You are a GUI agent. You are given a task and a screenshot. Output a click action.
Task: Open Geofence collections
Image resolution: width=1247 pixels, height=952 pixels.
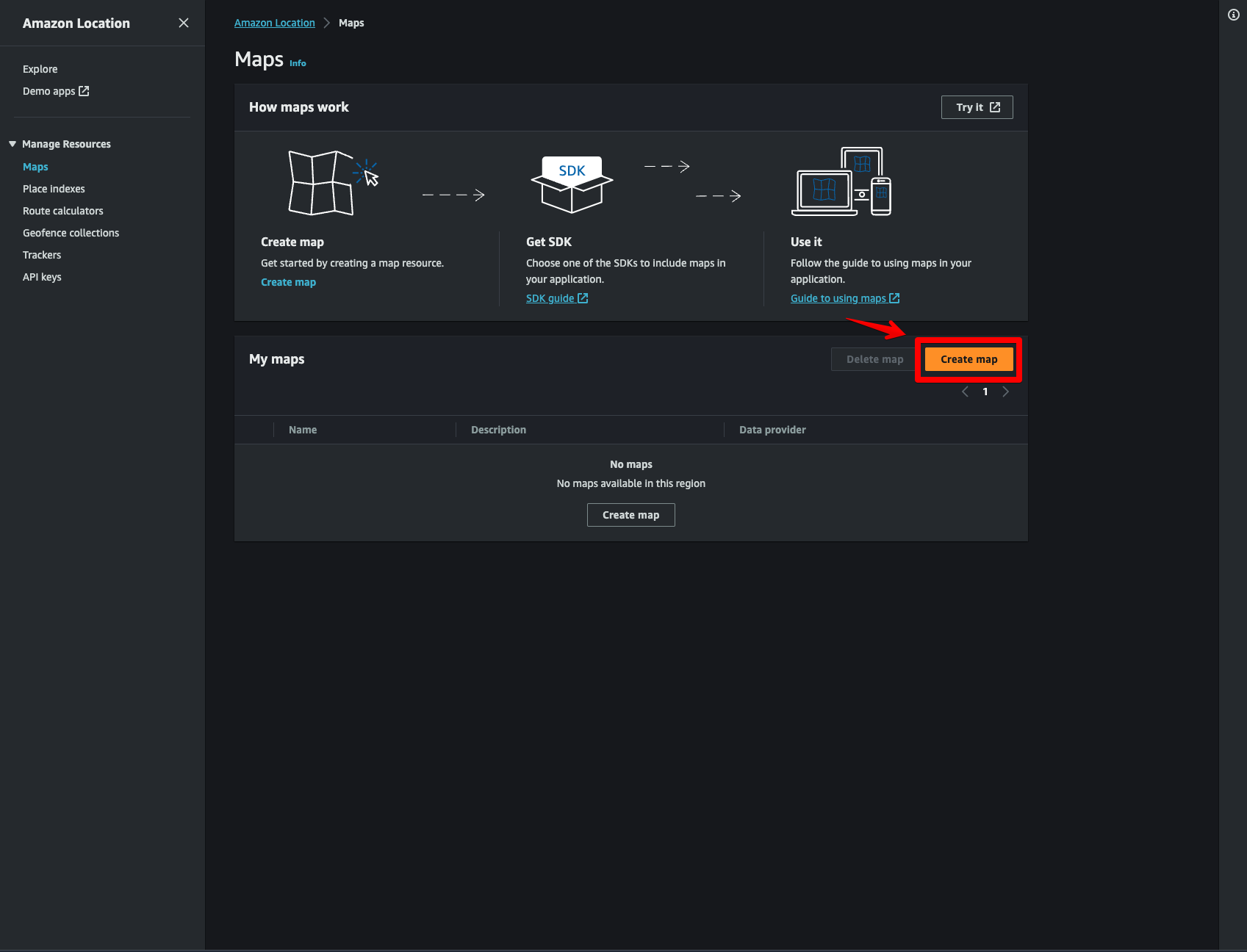pos(71,233)
